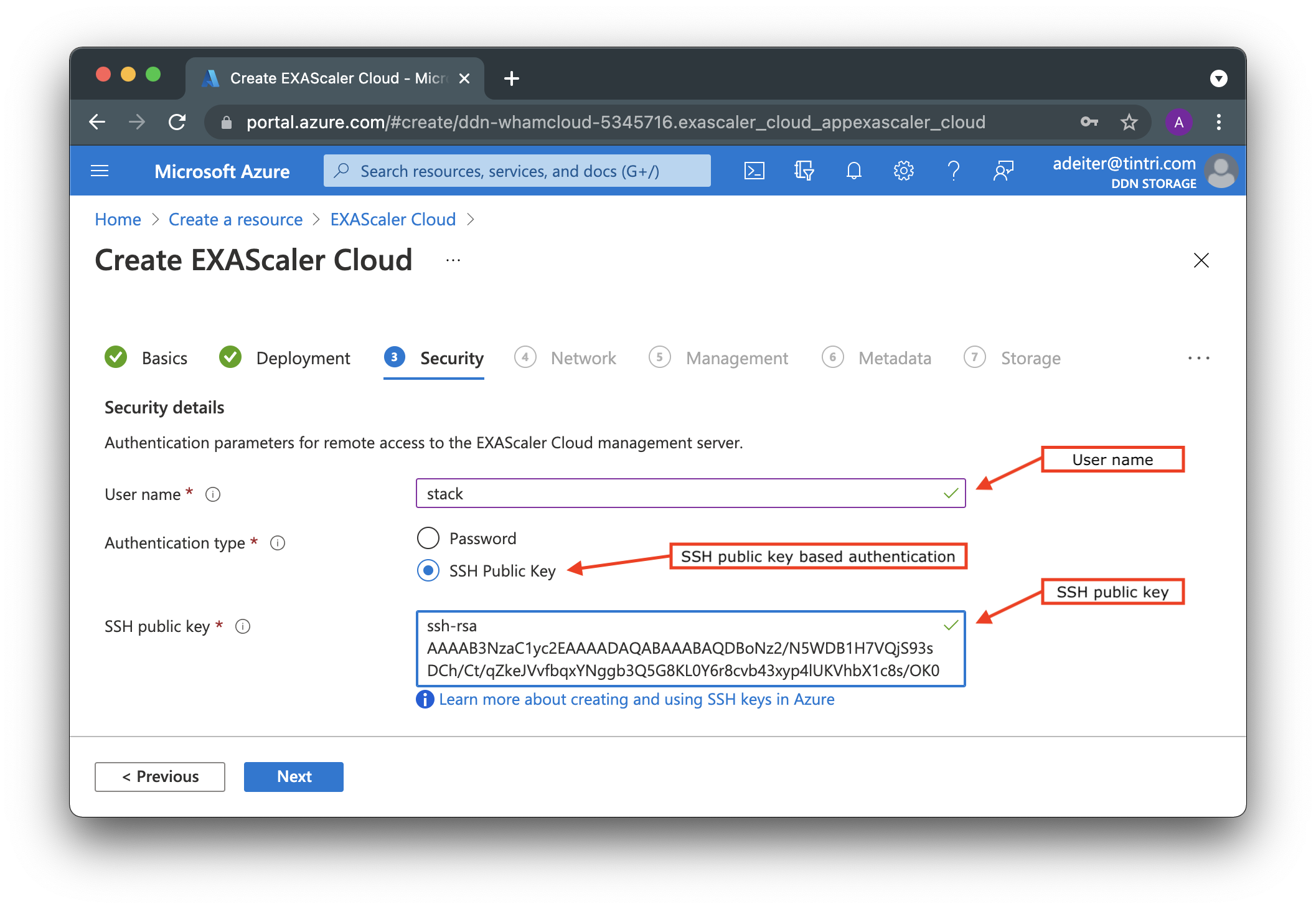Go to the Deployment step tab
This screenshot has width=1316, height=909.
[x=303, y=358]
